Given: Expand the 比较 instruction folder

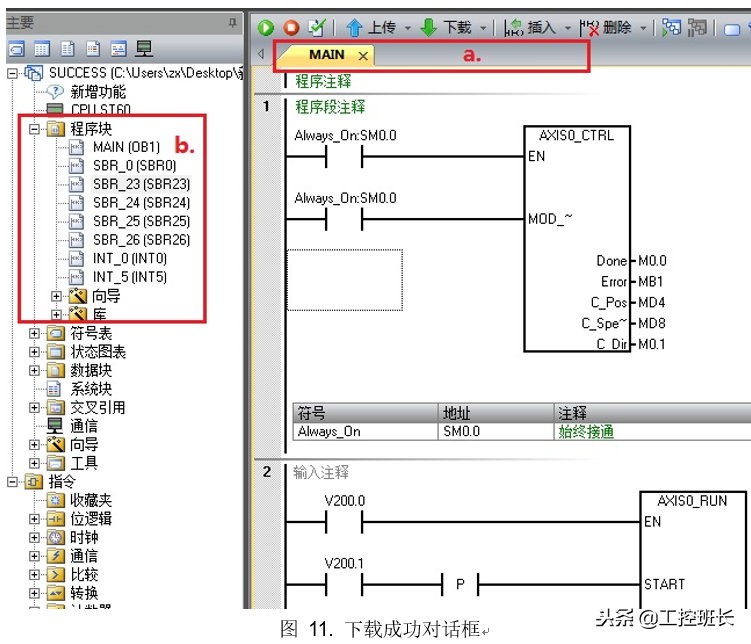Looking at the screenshot, I should pos(34,575).
